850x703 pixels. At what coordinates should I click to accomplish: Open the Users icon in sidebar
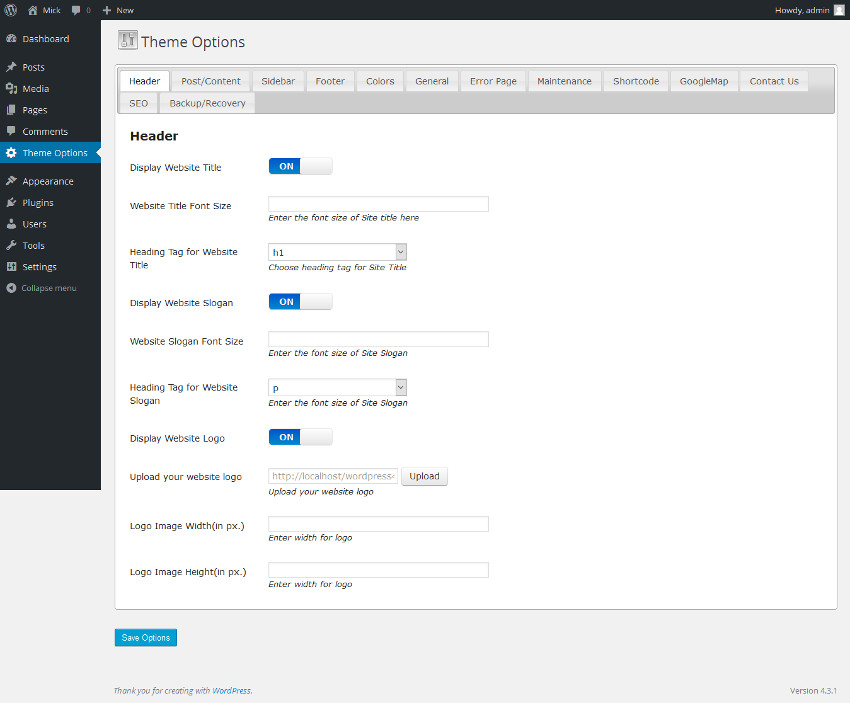11,224
